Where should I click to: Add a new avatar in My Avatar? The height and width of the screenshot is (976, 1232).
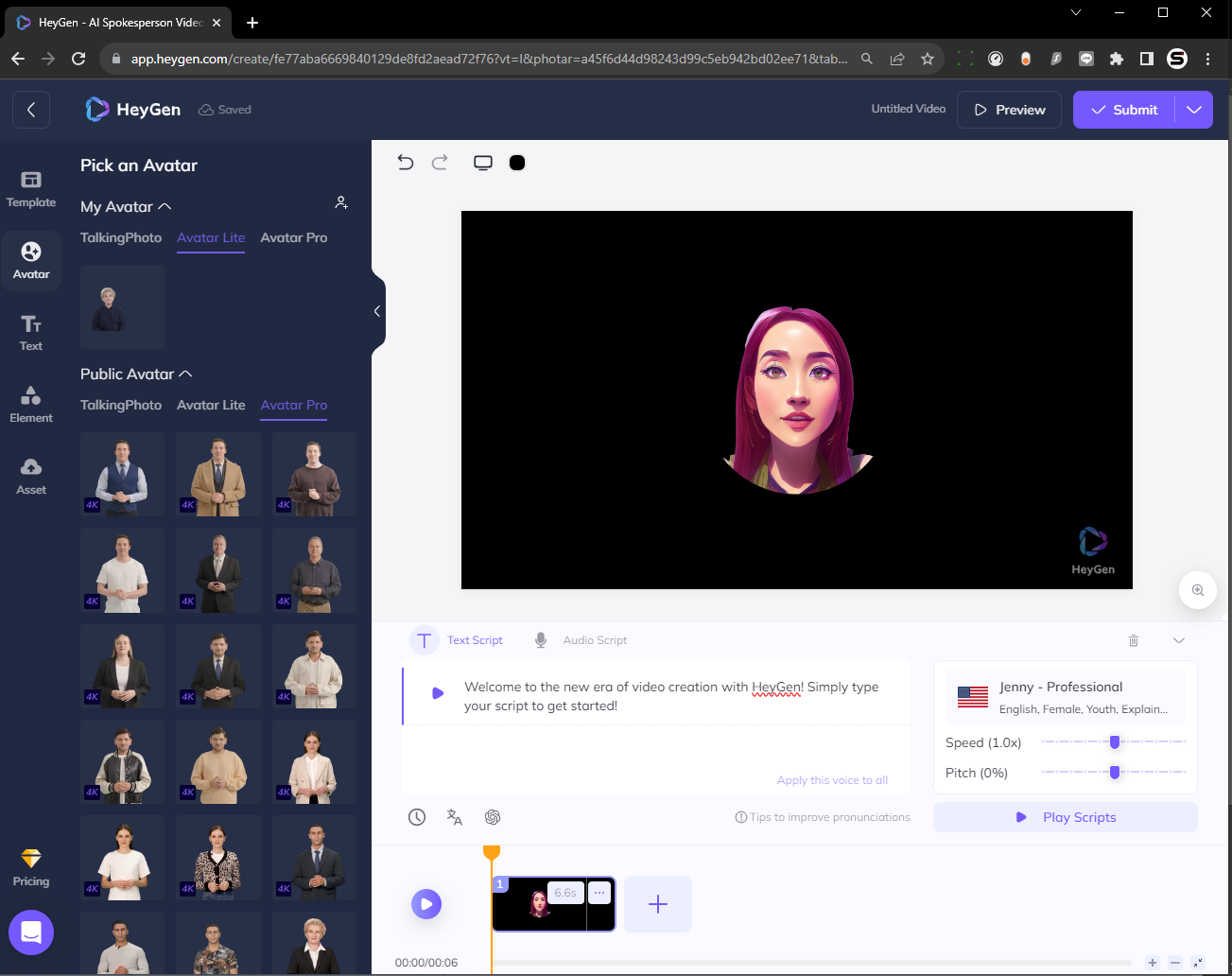(x=341, y=202)
